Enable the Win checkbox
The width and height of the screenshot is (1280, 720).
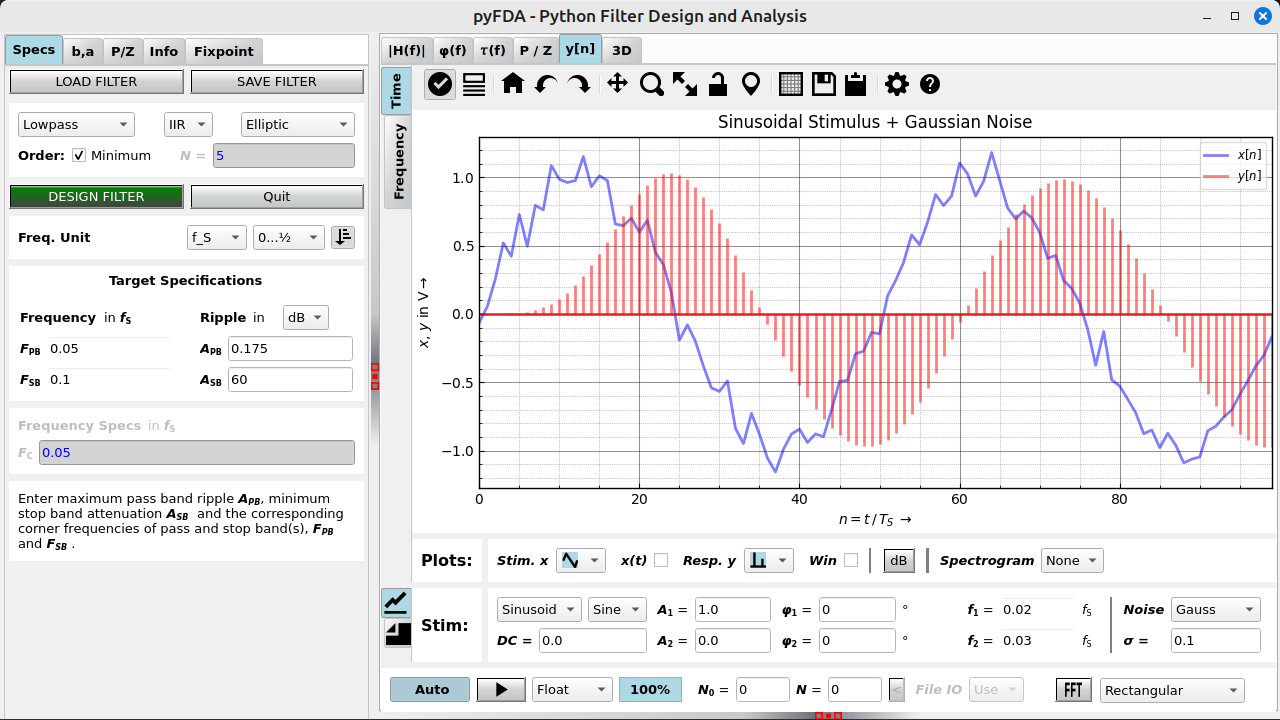851,560
